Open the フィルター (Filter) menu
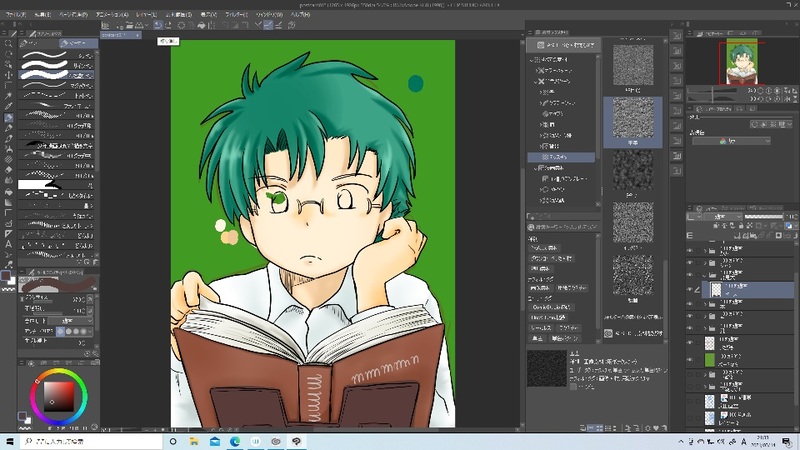The height and width of the screenshot is (450, 800). point(236,15)
